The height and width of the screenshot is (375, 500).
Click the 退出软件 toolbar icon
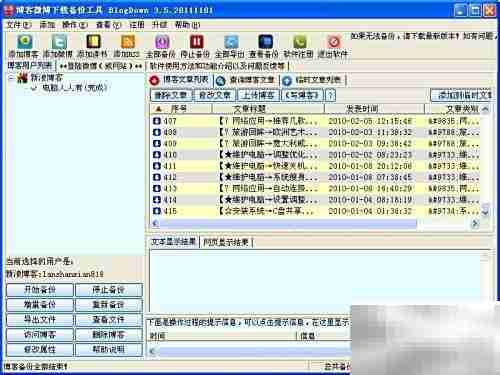(334, 42)
